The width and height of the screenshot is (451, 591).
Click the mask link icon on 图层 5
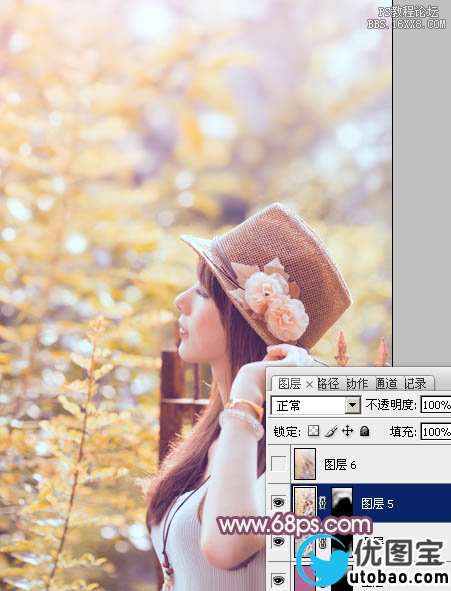point(323,503)
